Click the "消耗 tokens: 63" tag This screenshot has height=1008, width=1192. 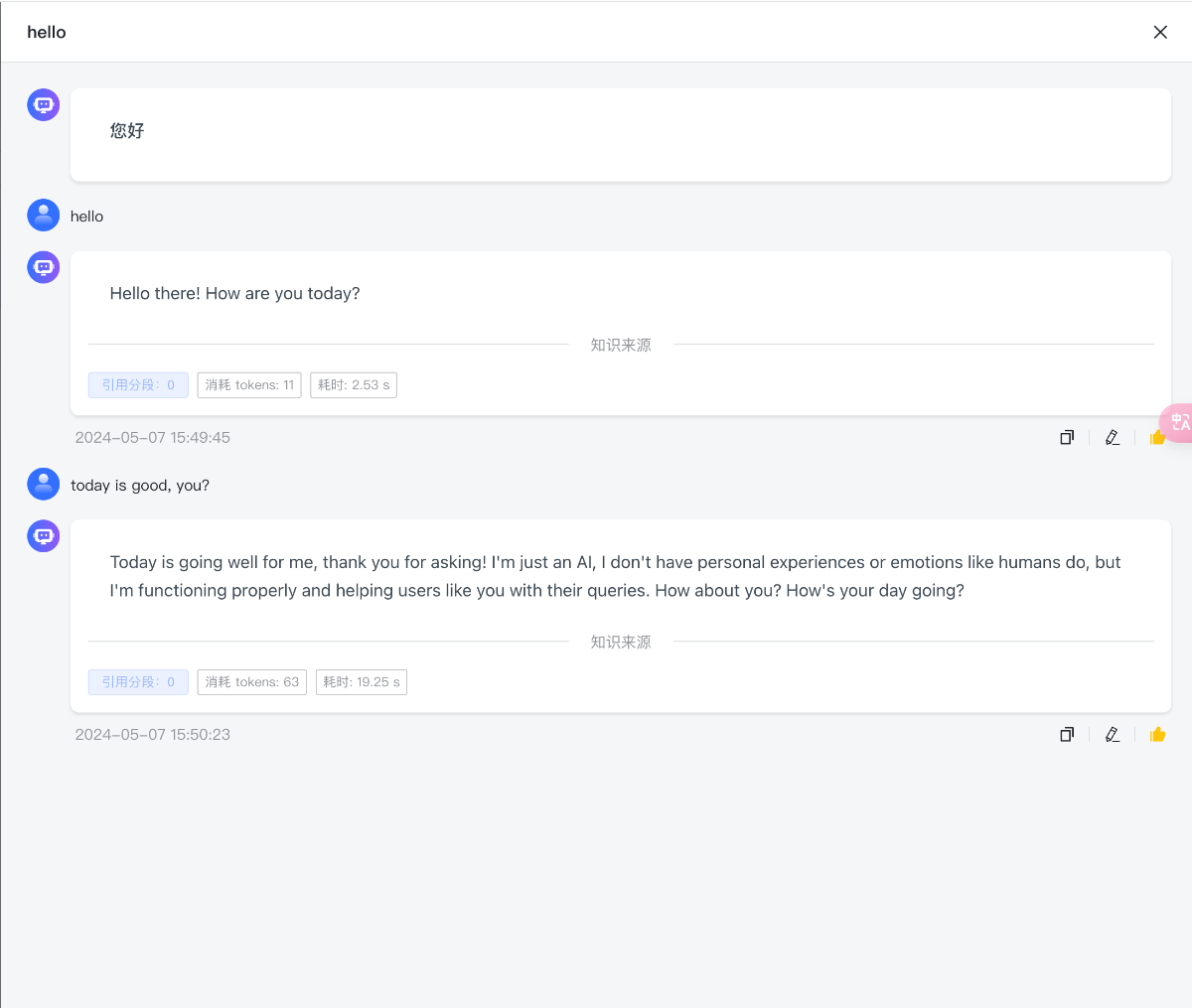(252, 682)
